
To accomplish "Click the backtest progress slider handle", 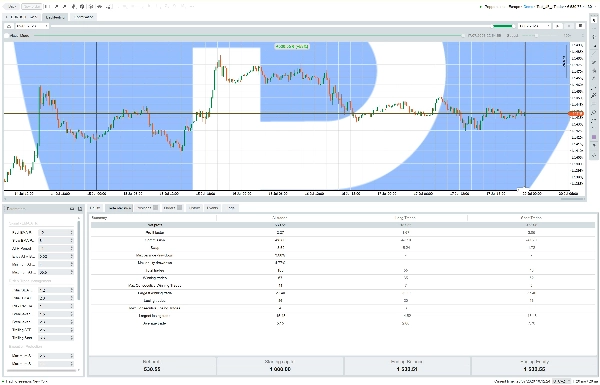I will tap(463, 36).
